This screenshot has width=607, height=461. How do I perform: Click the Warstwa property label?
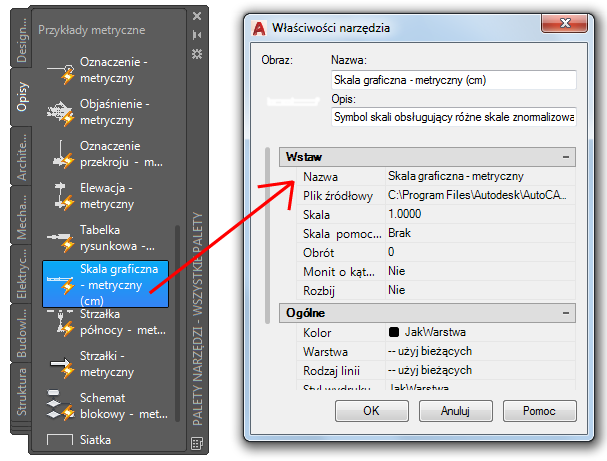point(325,352)
